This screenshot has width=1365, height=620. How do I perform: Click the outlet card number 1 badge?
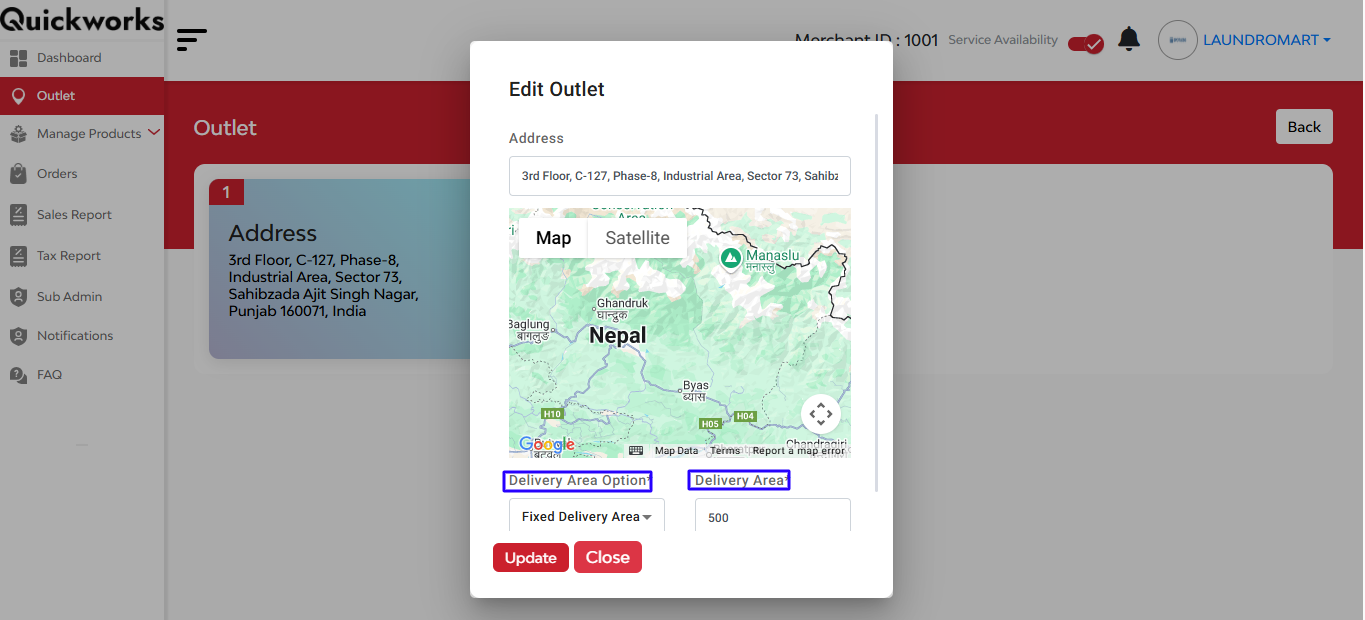pos(226,192)
